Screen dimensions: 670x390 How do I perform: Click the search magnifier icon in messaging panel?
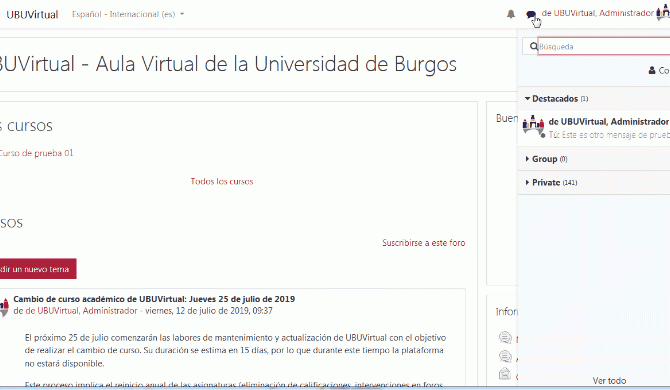533,46
